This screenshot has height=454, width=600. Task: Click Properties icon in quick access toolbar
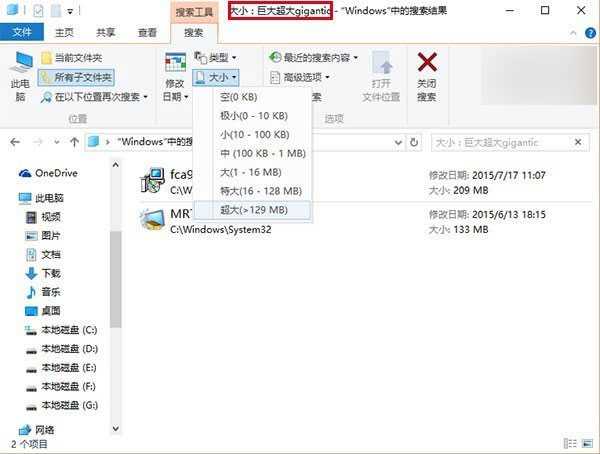[38, 11]
